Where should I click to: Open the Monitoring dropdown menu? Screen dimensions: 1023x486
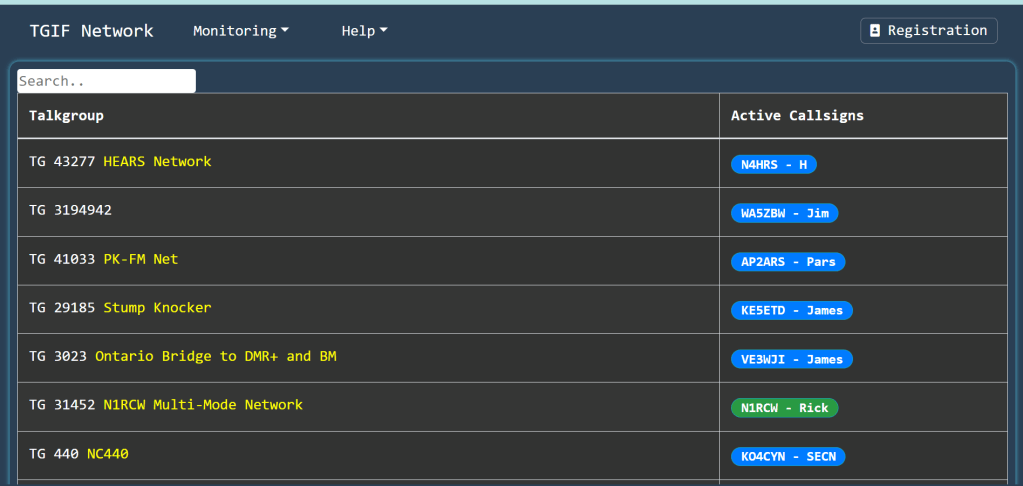coord(241,31)
